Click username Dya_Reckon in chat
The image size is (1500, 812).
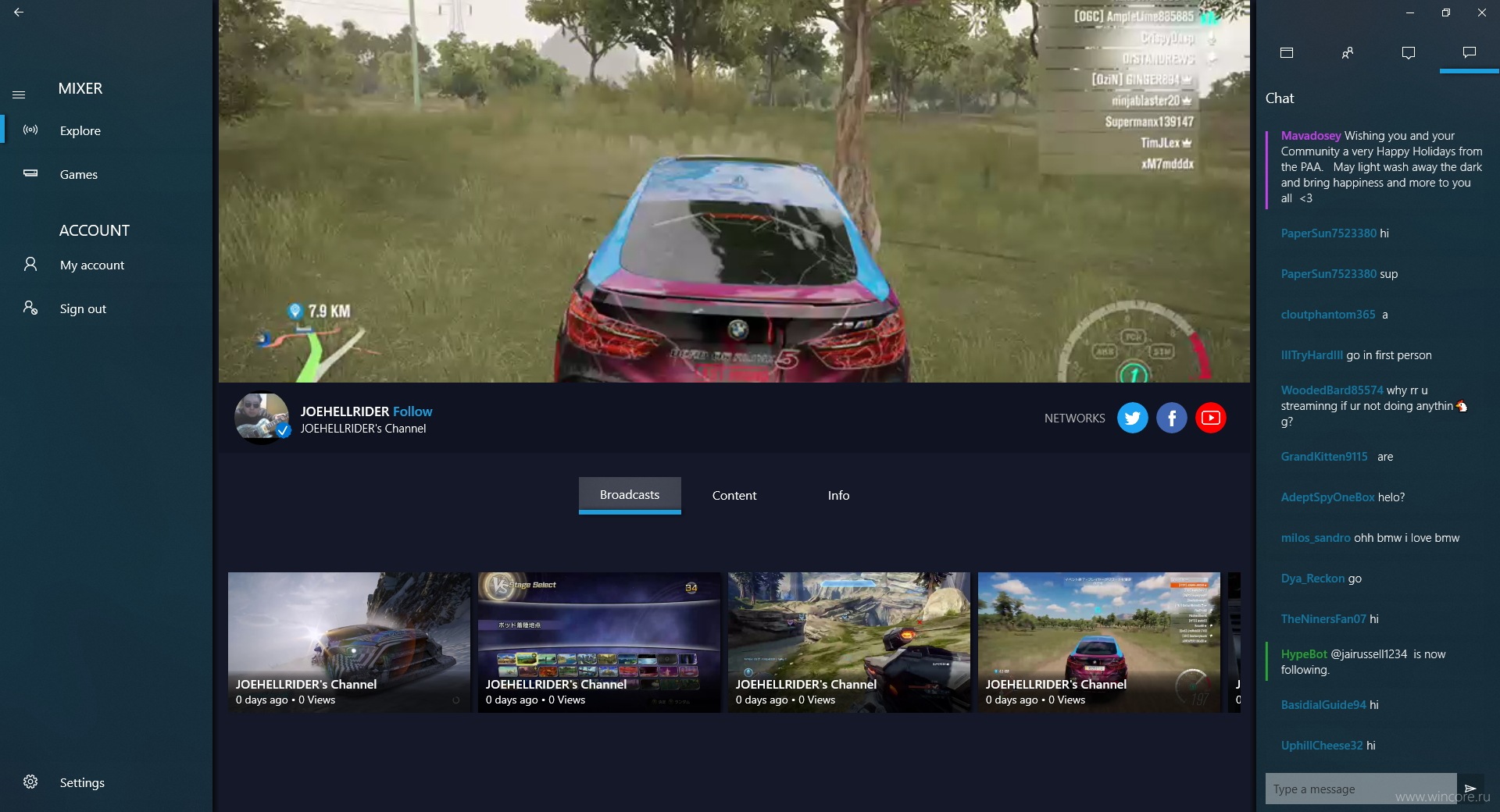1312,579
